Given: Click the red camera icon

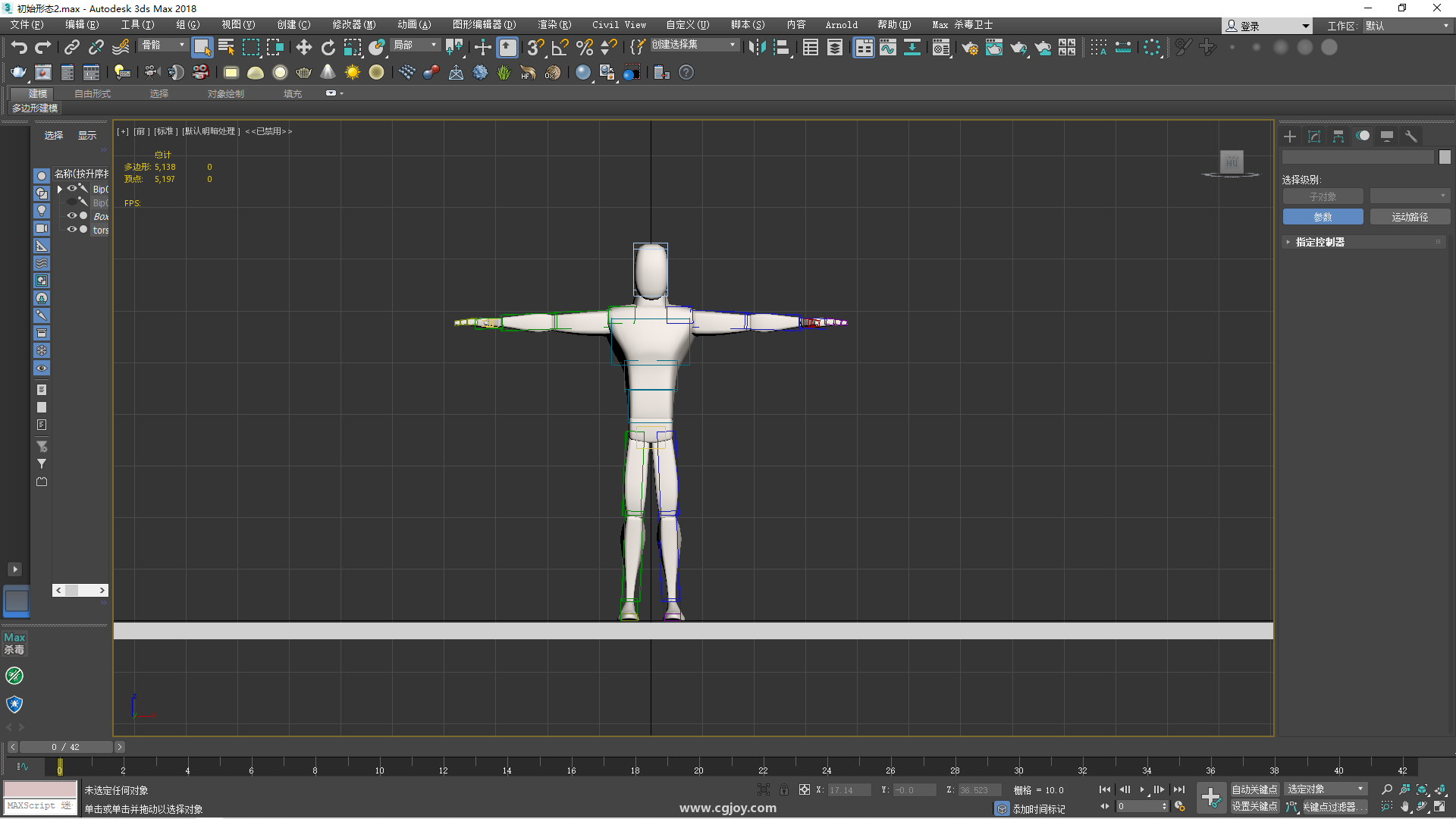Looking at the screenshot, I should tap(200, 73).
